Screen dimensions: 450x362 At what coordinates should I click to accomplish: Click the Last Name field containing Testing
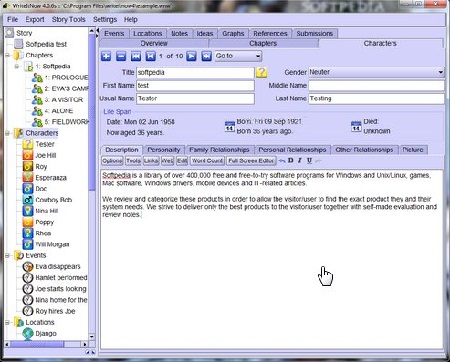(376, 99)
